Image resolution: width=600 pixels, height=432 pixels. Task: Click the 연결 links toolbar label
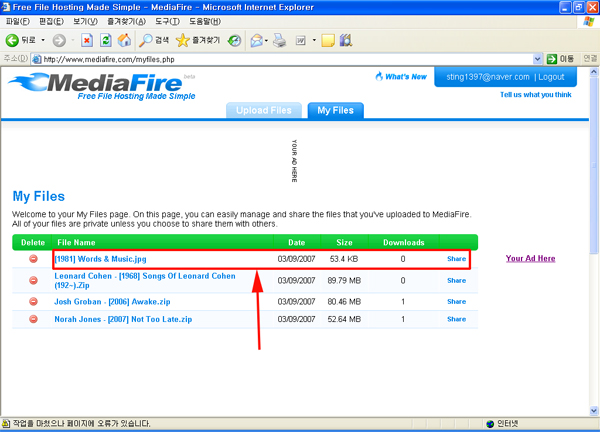coord(590,59)
